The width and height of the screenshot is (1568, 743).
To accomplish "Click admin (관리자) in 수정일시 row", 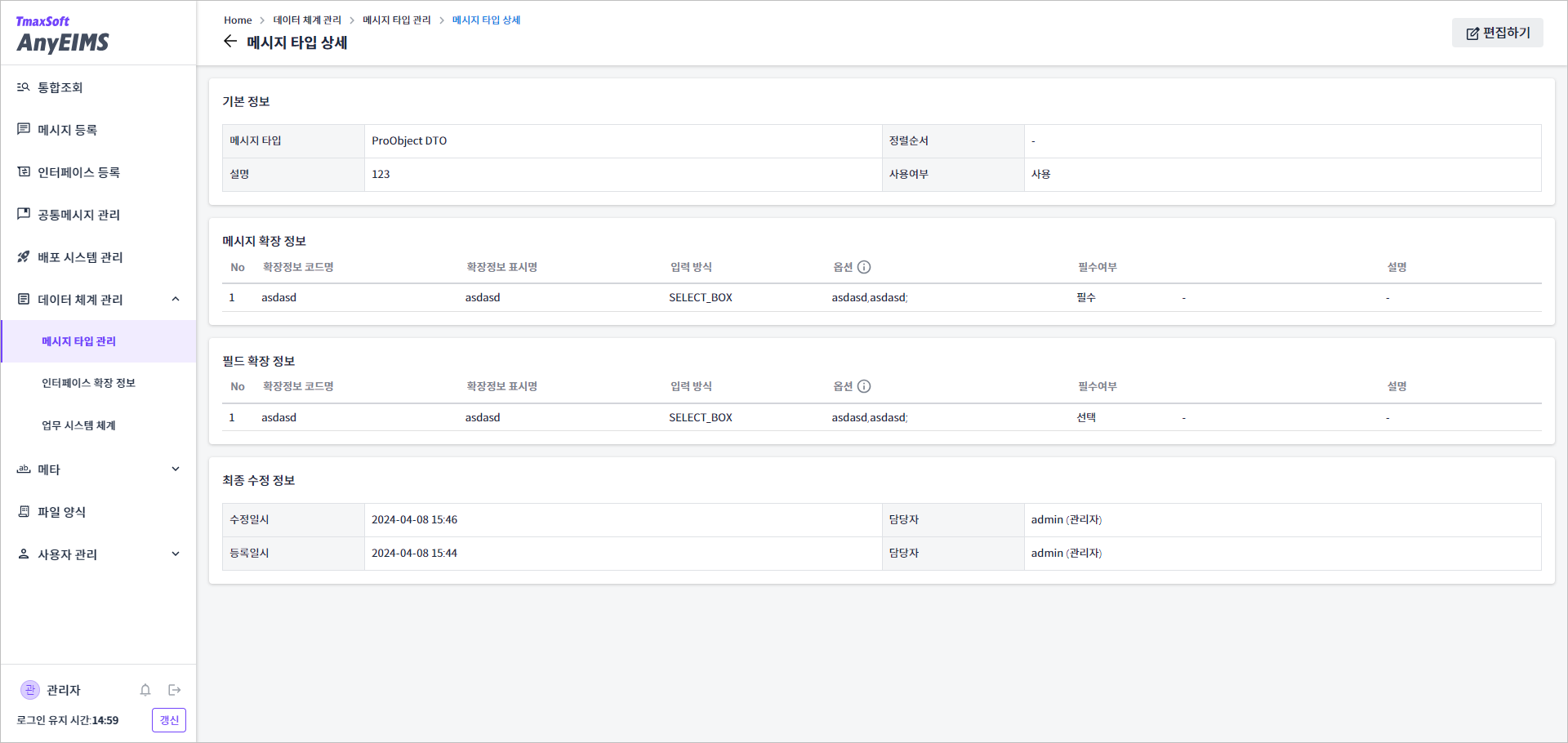I will tap(1066, 519).
